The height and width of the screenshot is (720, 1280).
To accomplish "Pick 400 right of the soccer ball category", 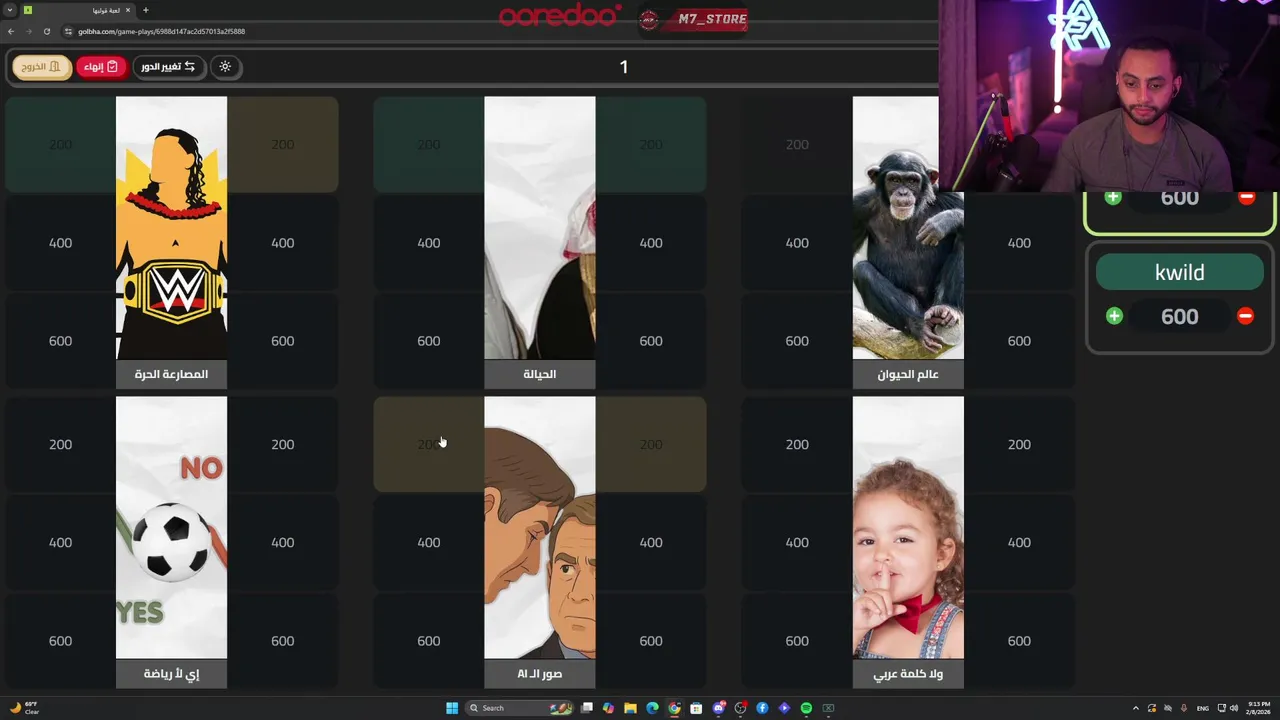I will [283, 542].
